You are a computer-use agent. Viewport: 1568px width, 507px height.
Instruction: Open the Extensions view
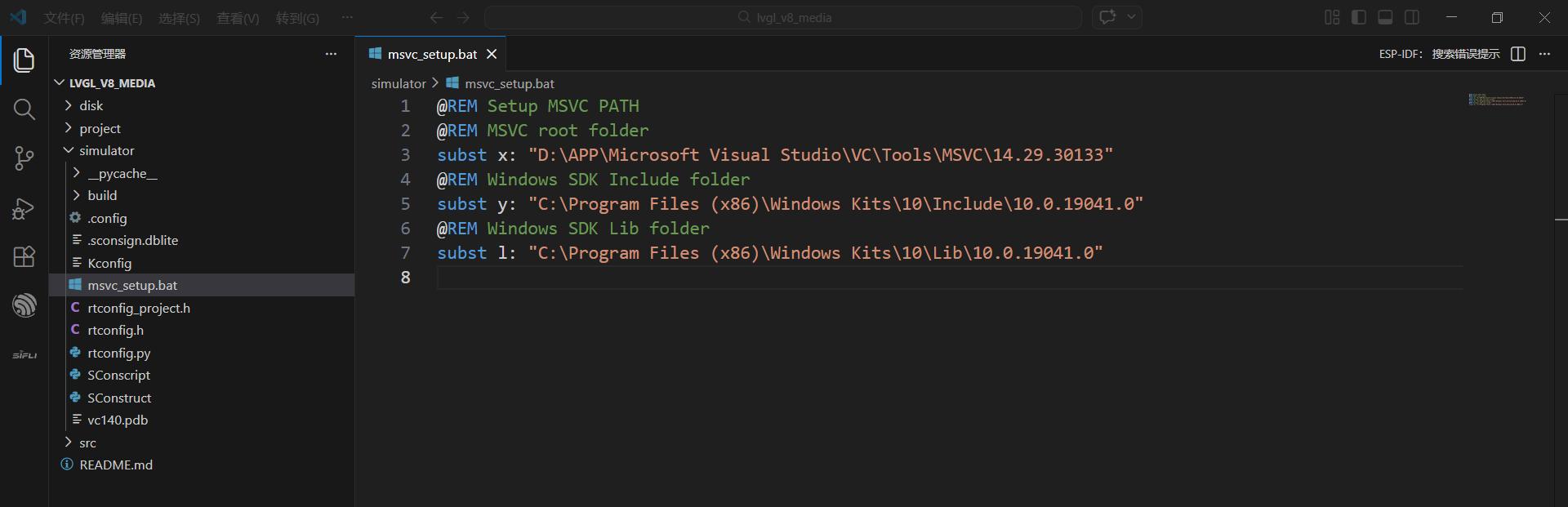(24, 257)
